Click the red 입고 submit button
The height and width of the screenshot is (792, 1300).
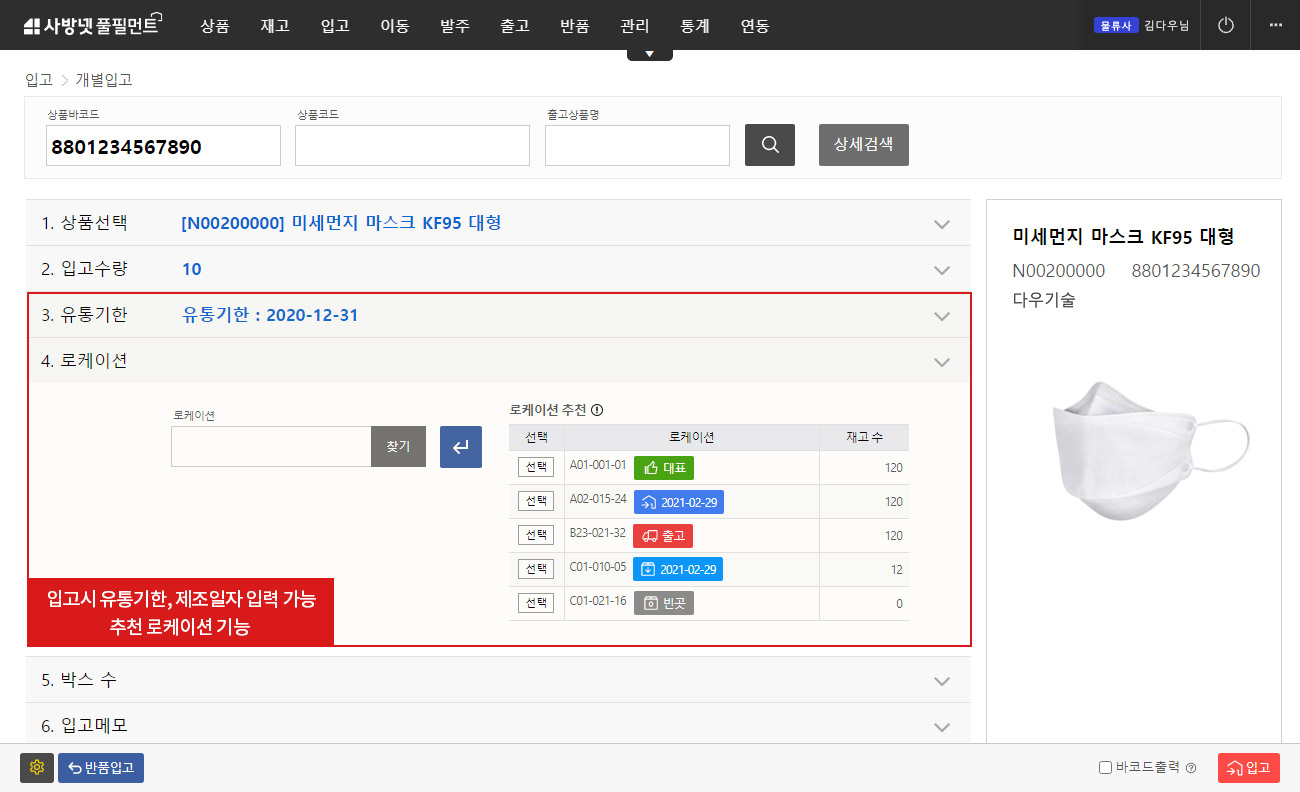click(1248, 768)
